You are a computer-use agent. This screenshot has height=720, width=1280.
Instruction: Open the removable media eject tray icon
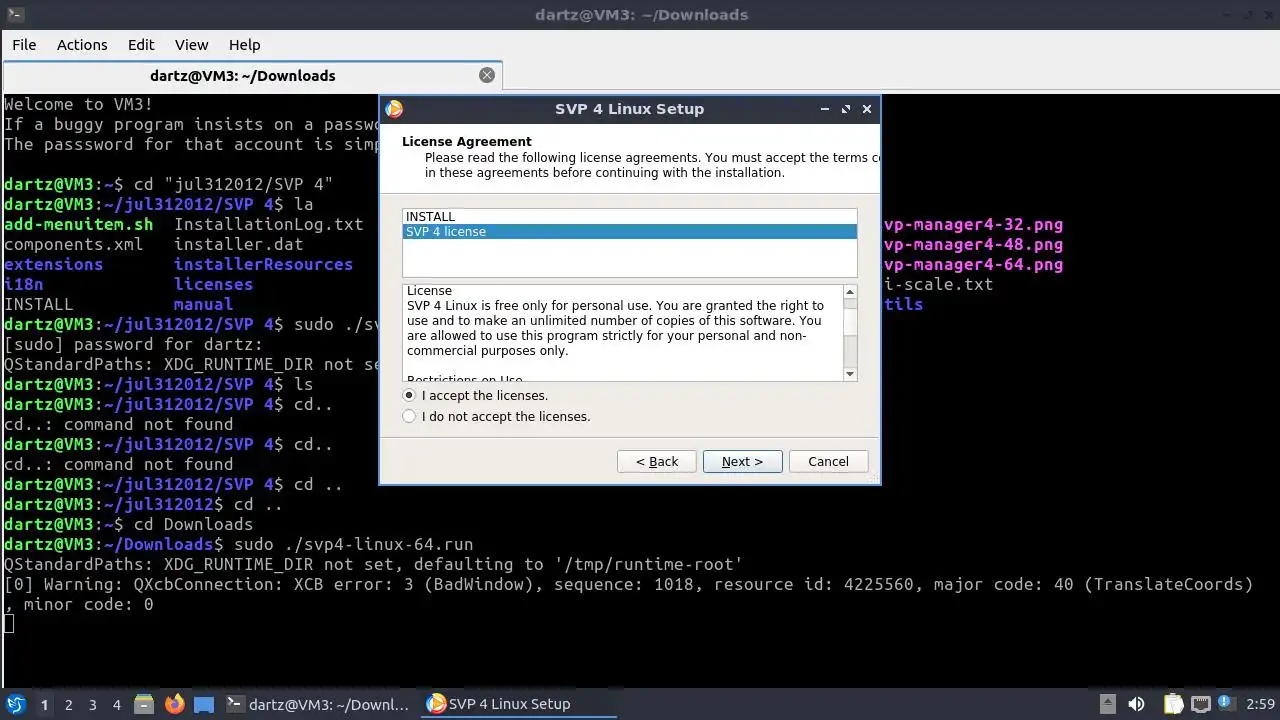click(x=1107, y=704)
